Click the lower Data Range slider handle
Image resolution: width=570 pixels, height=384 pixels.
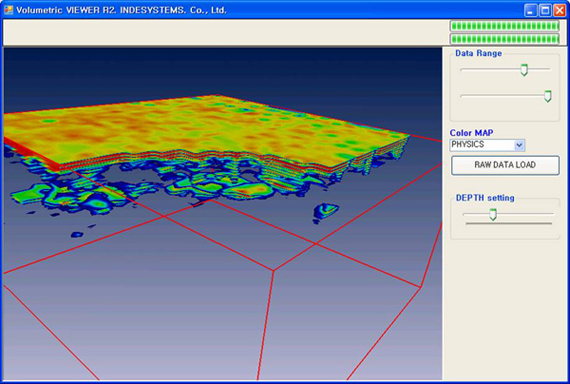[547, 96]
